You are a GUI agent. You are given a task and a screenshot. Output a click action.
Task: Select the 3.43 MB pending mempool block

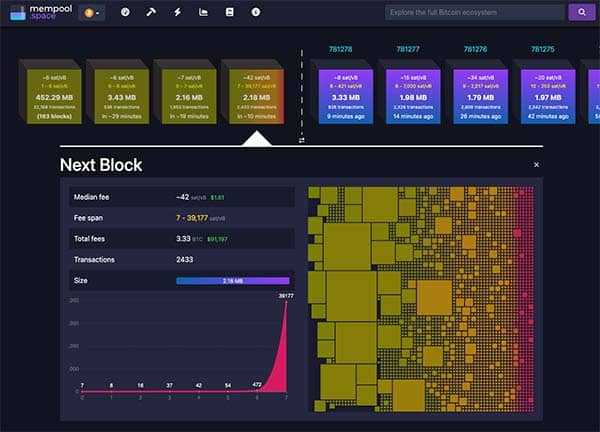click(116, 94)
